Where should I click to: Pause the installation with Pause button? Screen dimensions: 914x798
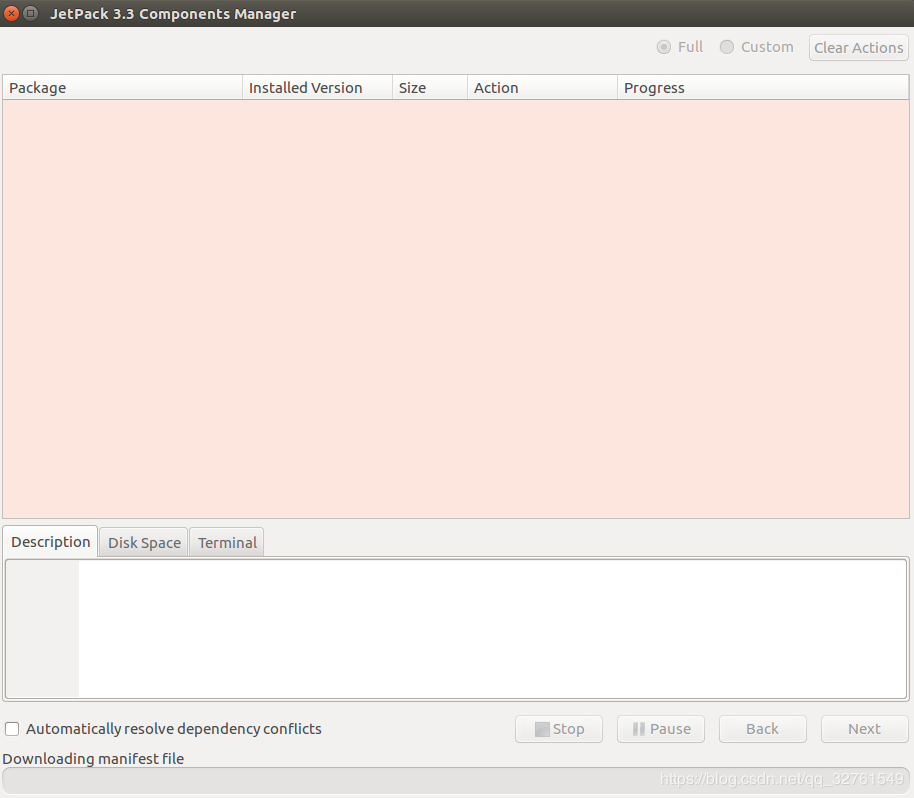pyautogui.click(x=661, y=729)
